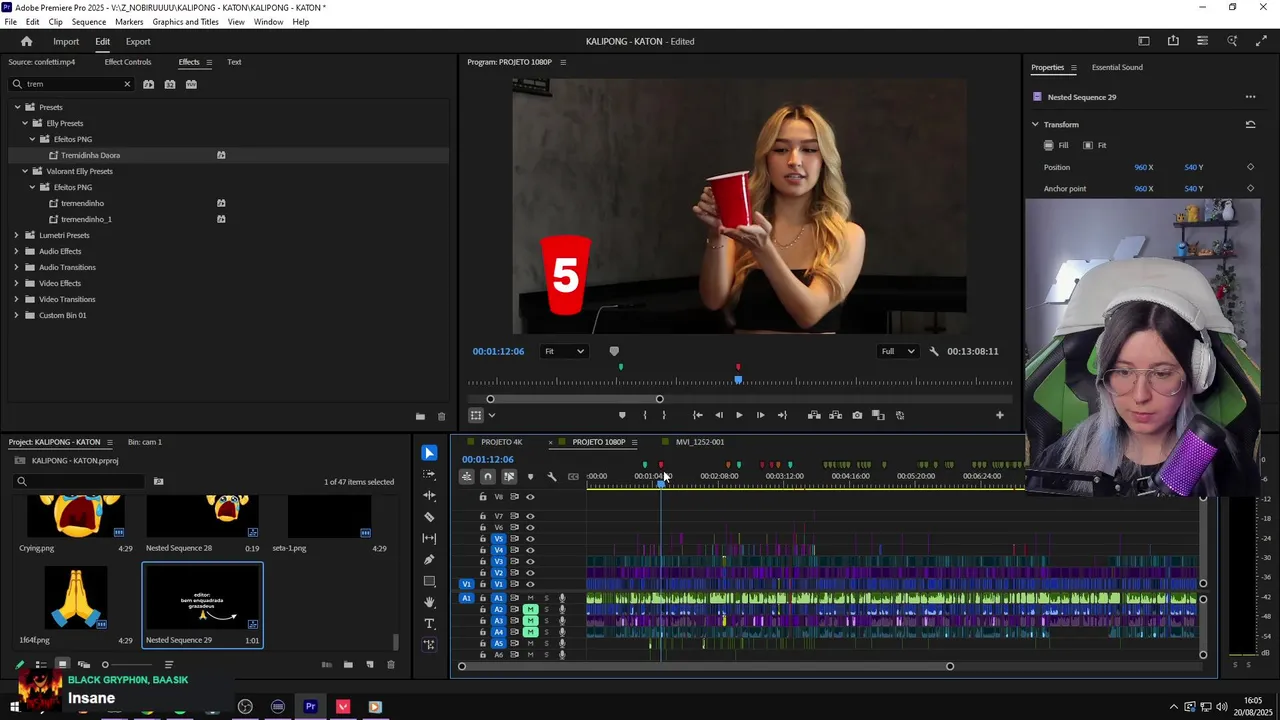The image size is (1280, 720).
Task: Click New Item icon in Project panel
Action: tap(369, 664)
